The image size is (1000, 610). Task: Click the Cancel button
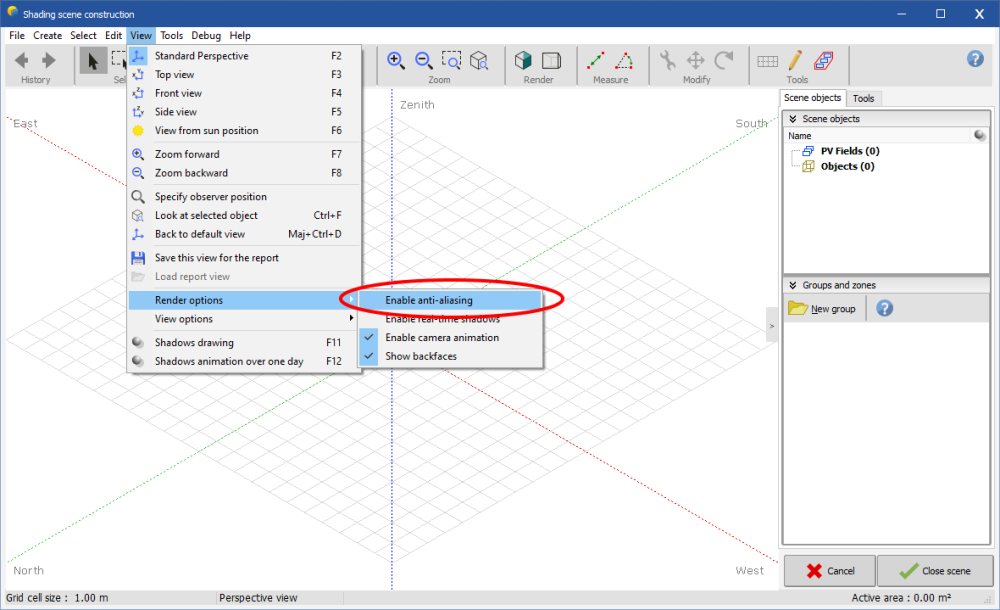(x=830, y=571)
